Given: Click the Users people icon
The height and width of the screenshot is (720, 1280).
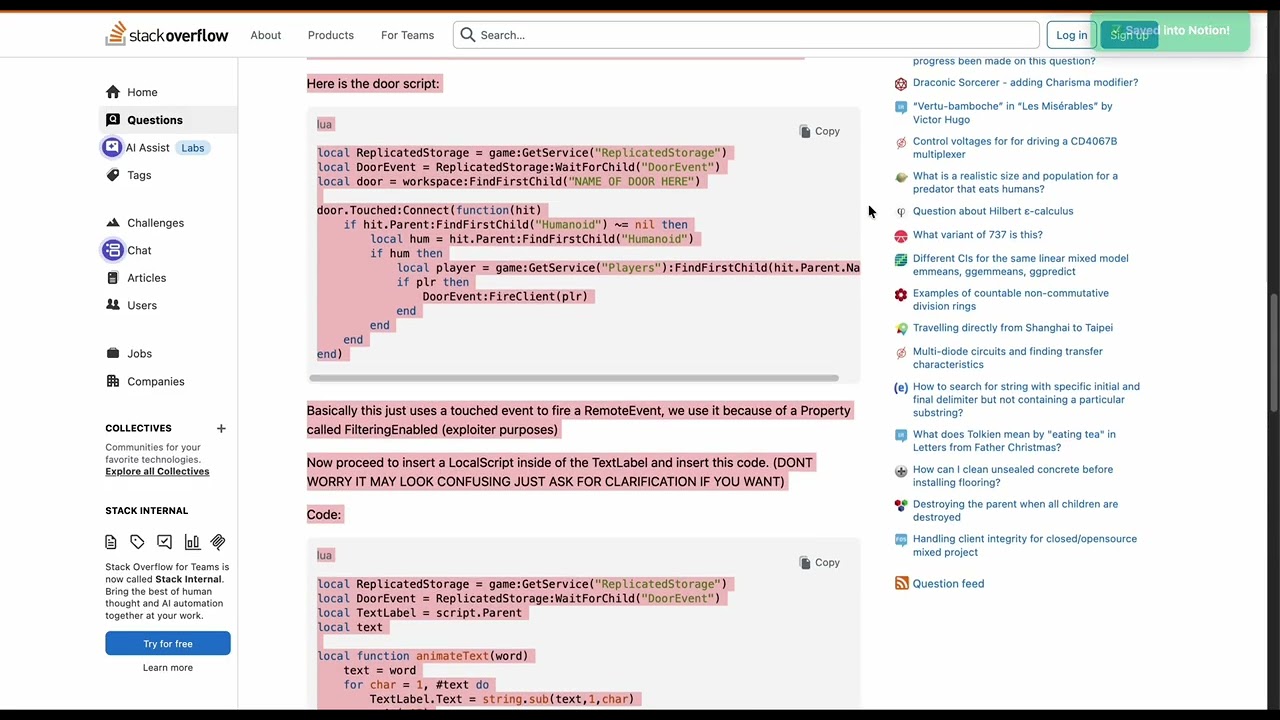Looking at the screenshot, I should (x=113, y=305).
